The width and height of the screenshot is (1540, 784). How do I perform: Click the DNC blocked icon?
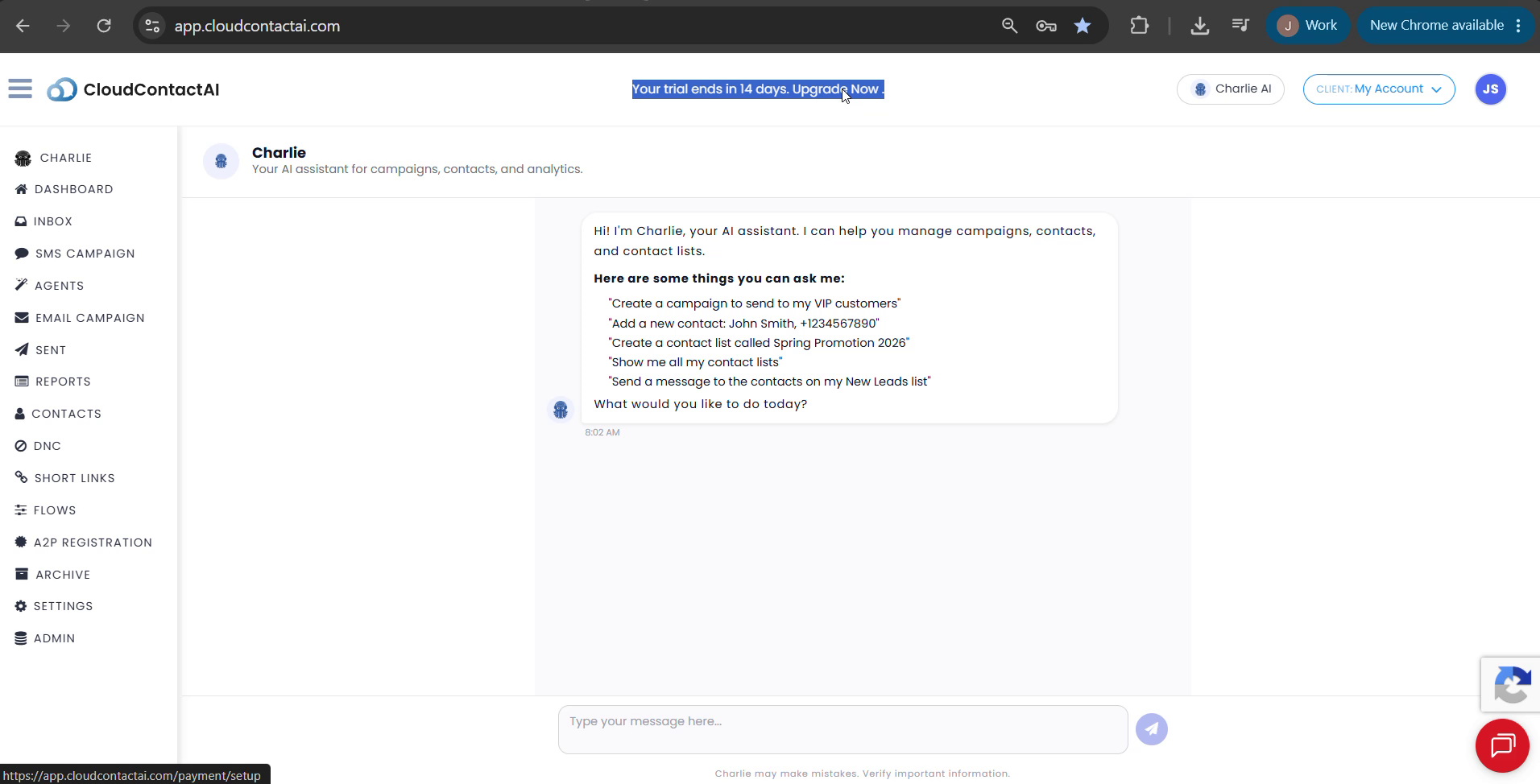[x=21, y=446]
